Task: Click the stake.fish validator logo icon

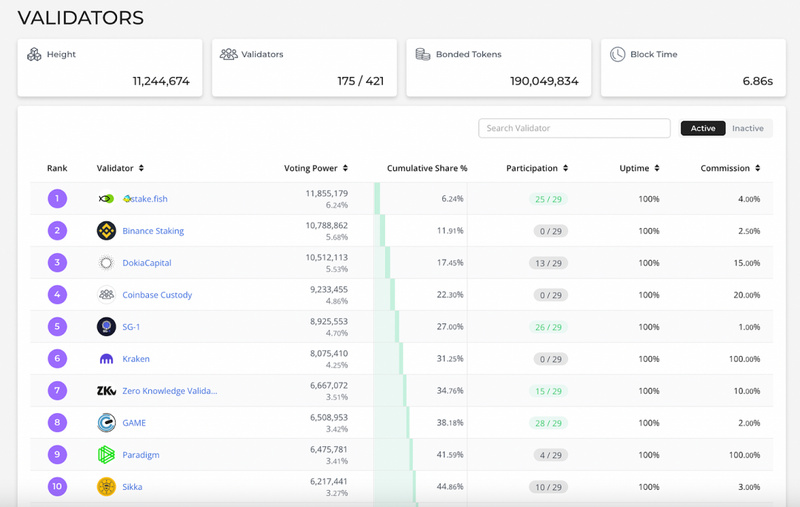Action: click(106, 199)
